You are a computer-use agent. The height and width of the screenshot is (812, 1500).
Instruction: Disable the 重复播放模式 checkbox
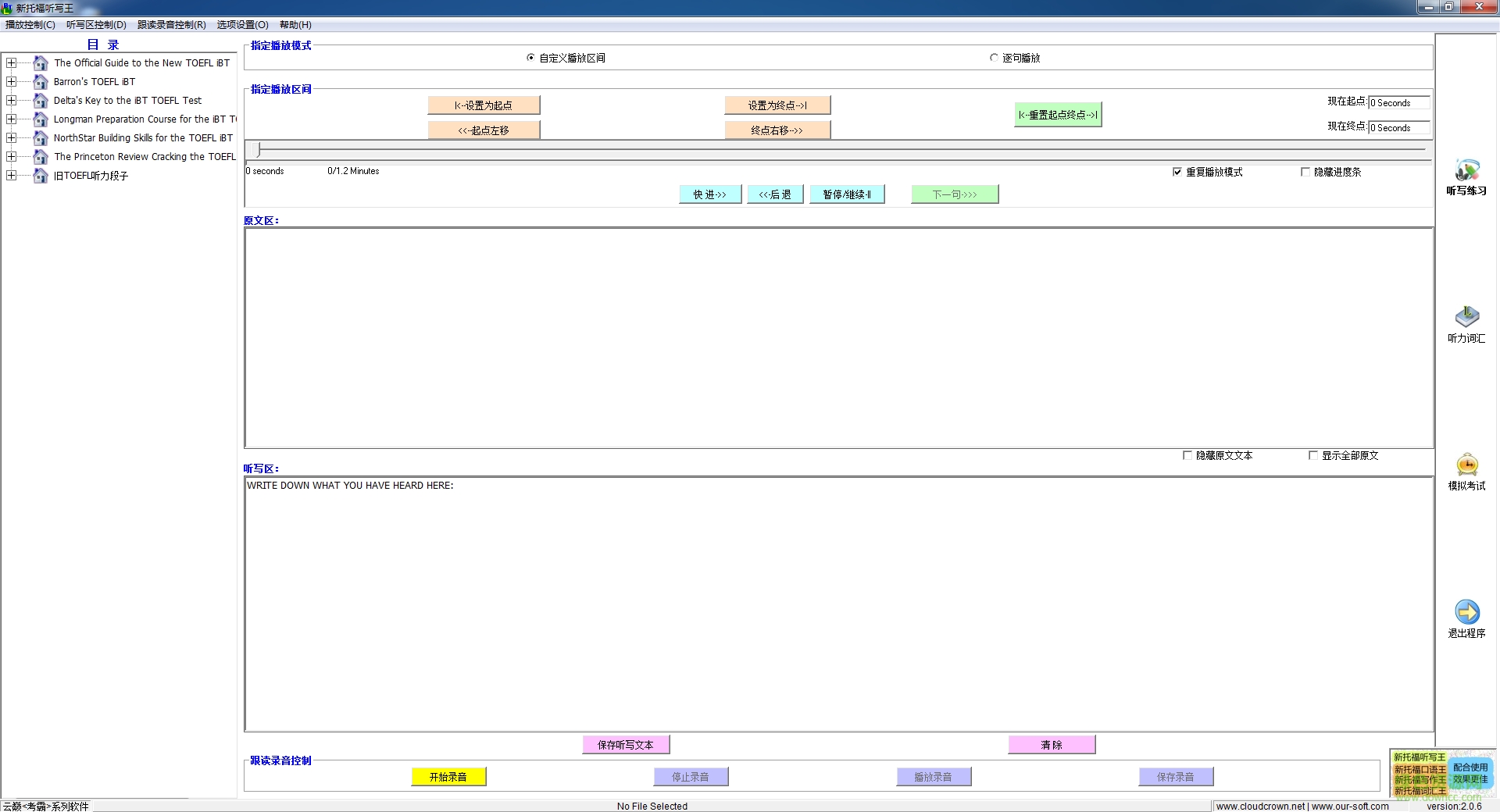(x=1177, y=172)
